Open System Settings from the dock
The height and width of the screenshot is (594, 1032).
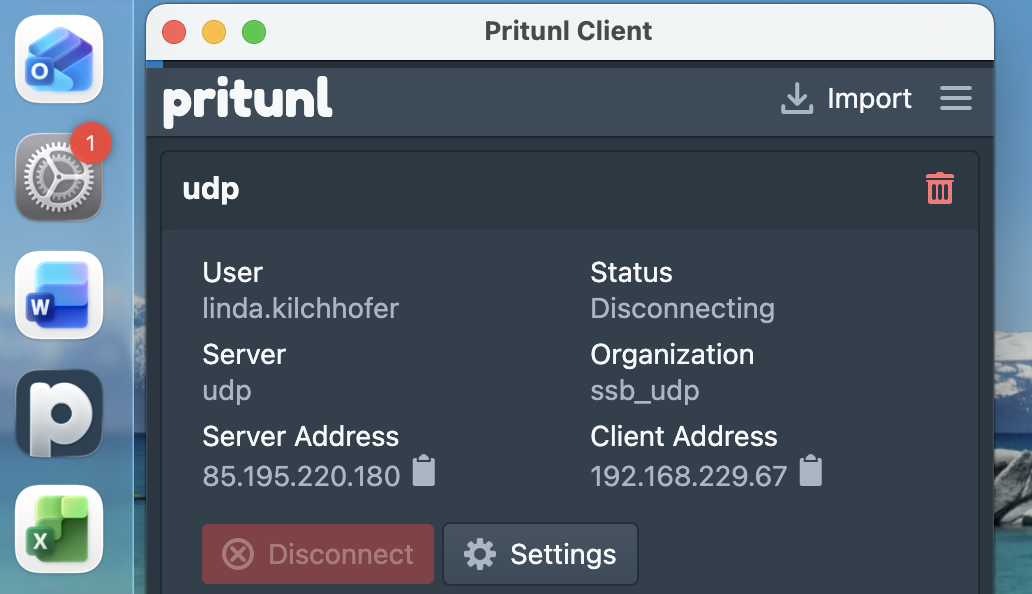(59, 177)
